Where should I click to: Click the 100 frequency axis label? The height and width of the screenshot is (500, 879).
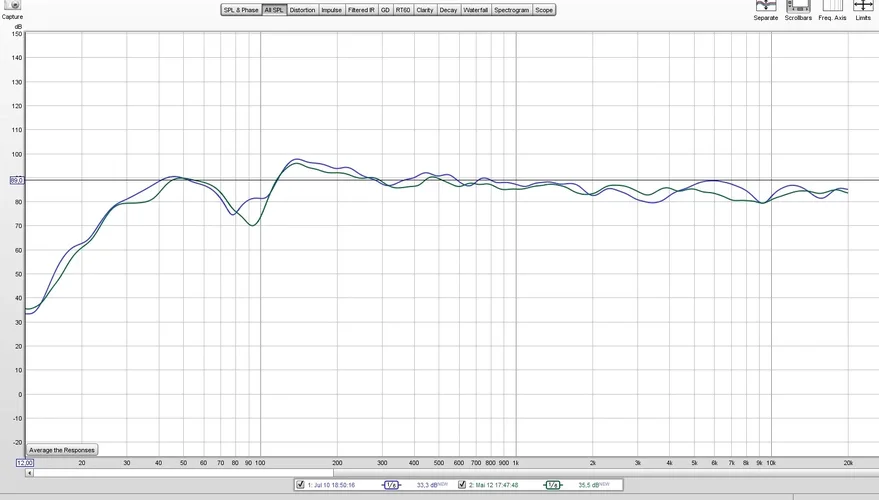(260, 463)
